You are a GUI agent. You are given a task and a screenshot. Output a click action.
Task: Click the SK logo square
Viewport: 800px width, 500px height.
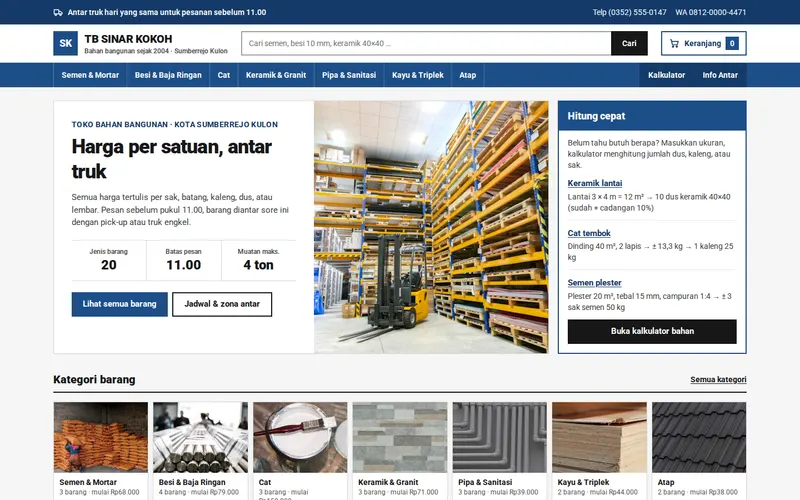(x=65, y=43)
